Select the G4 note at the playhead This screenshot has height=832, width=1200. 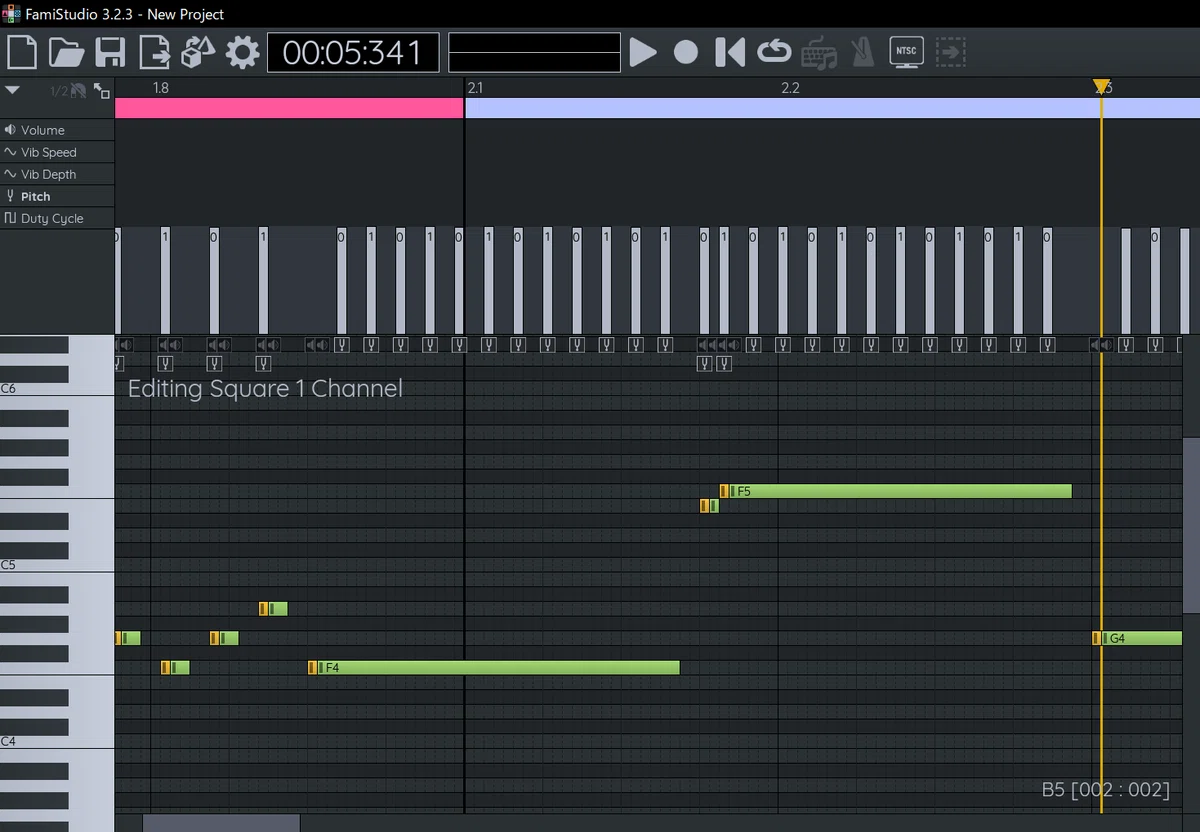coord(1137,638)
